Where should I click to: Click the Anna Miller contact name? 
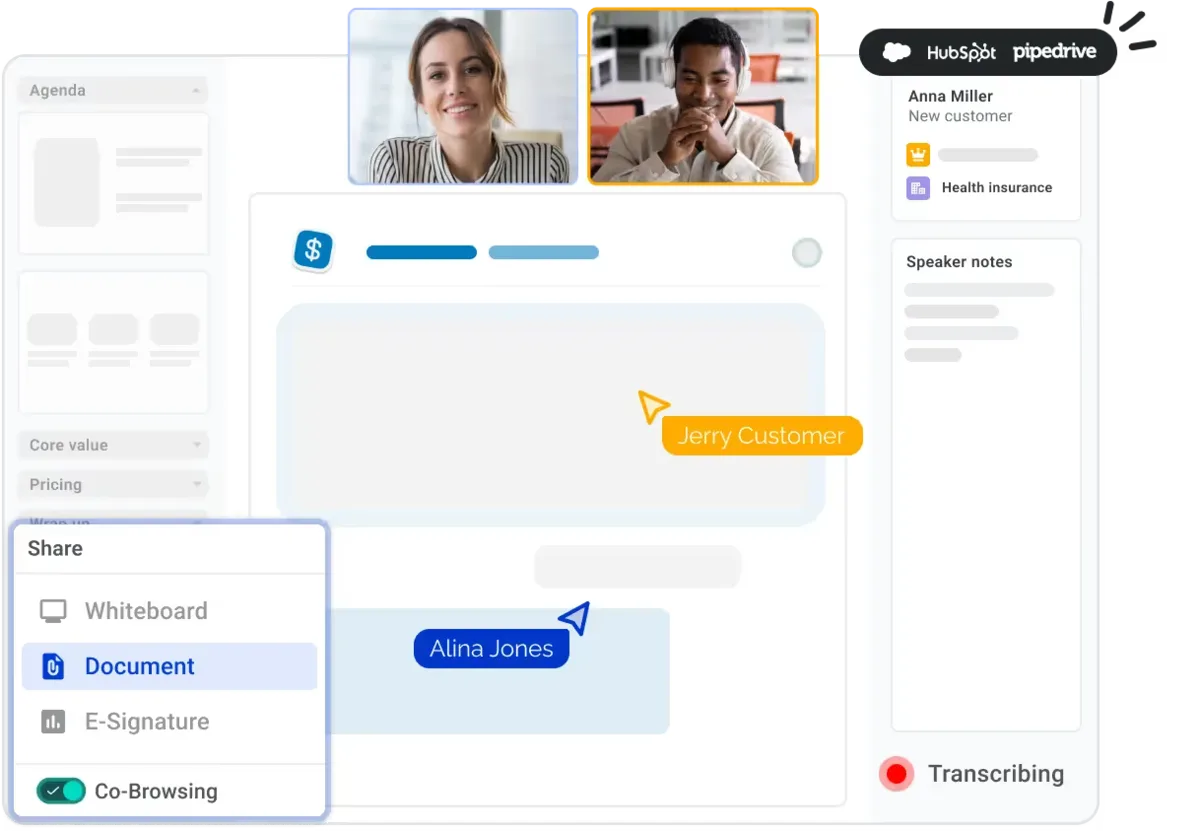[x=950, y=97]
